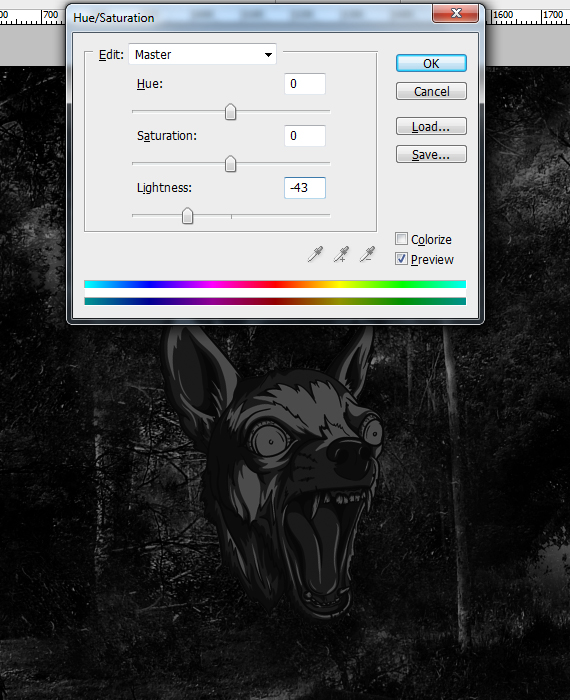Click the Lightness slider handle

click(x=187, y=216)
